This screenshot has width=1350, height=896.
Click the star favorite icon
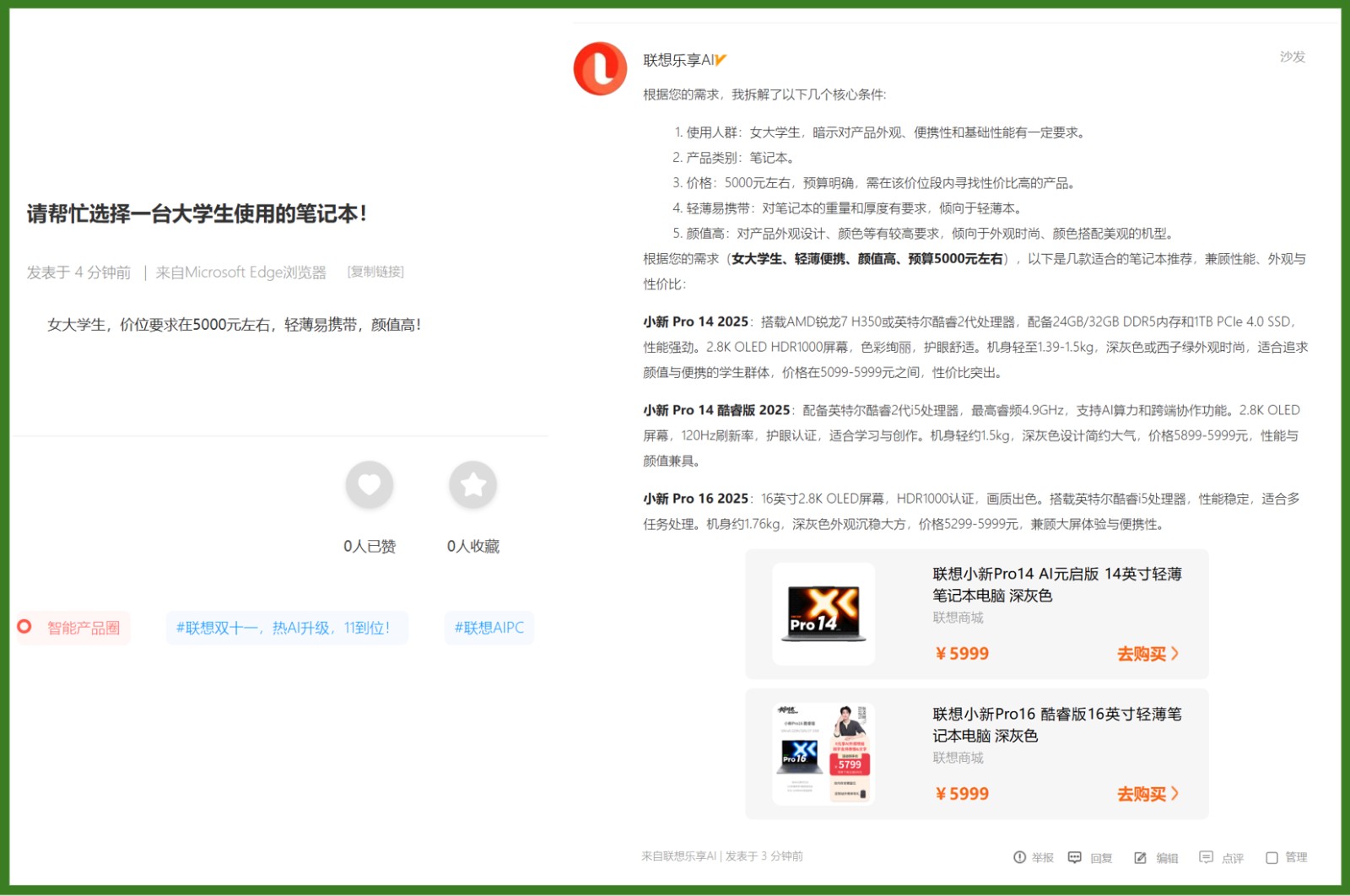coord(472,485)
